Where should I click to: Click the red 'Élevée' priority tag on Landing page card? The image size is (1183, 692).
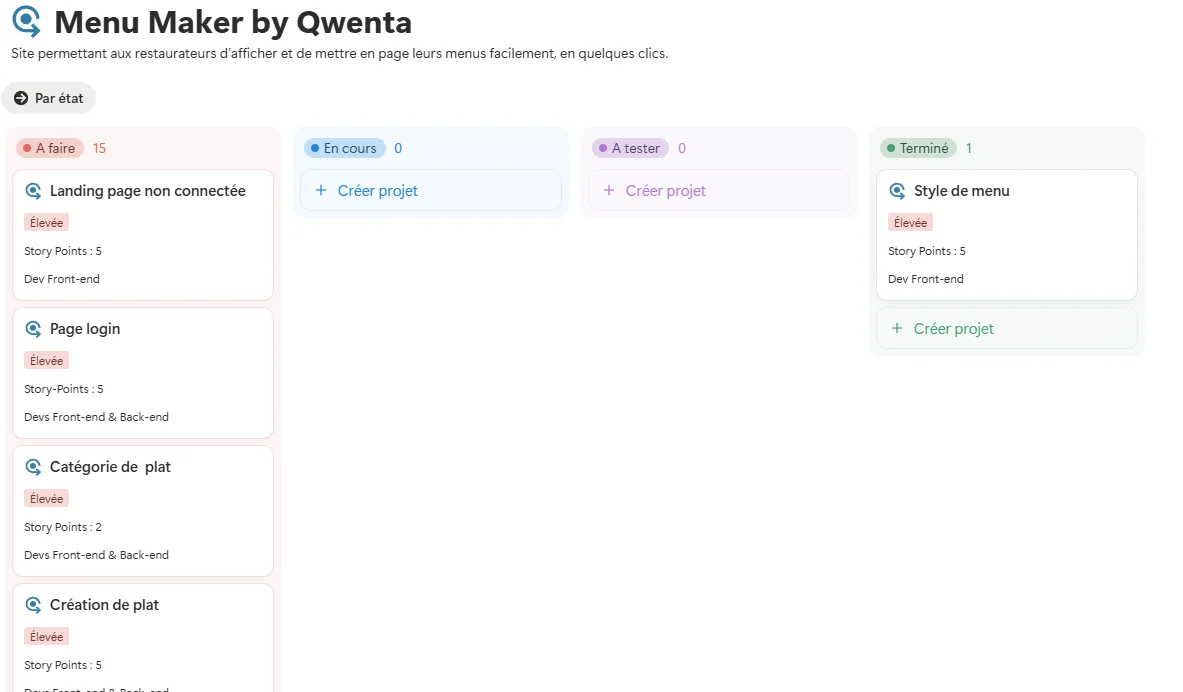pyautogui.click(x=46, y=222)
